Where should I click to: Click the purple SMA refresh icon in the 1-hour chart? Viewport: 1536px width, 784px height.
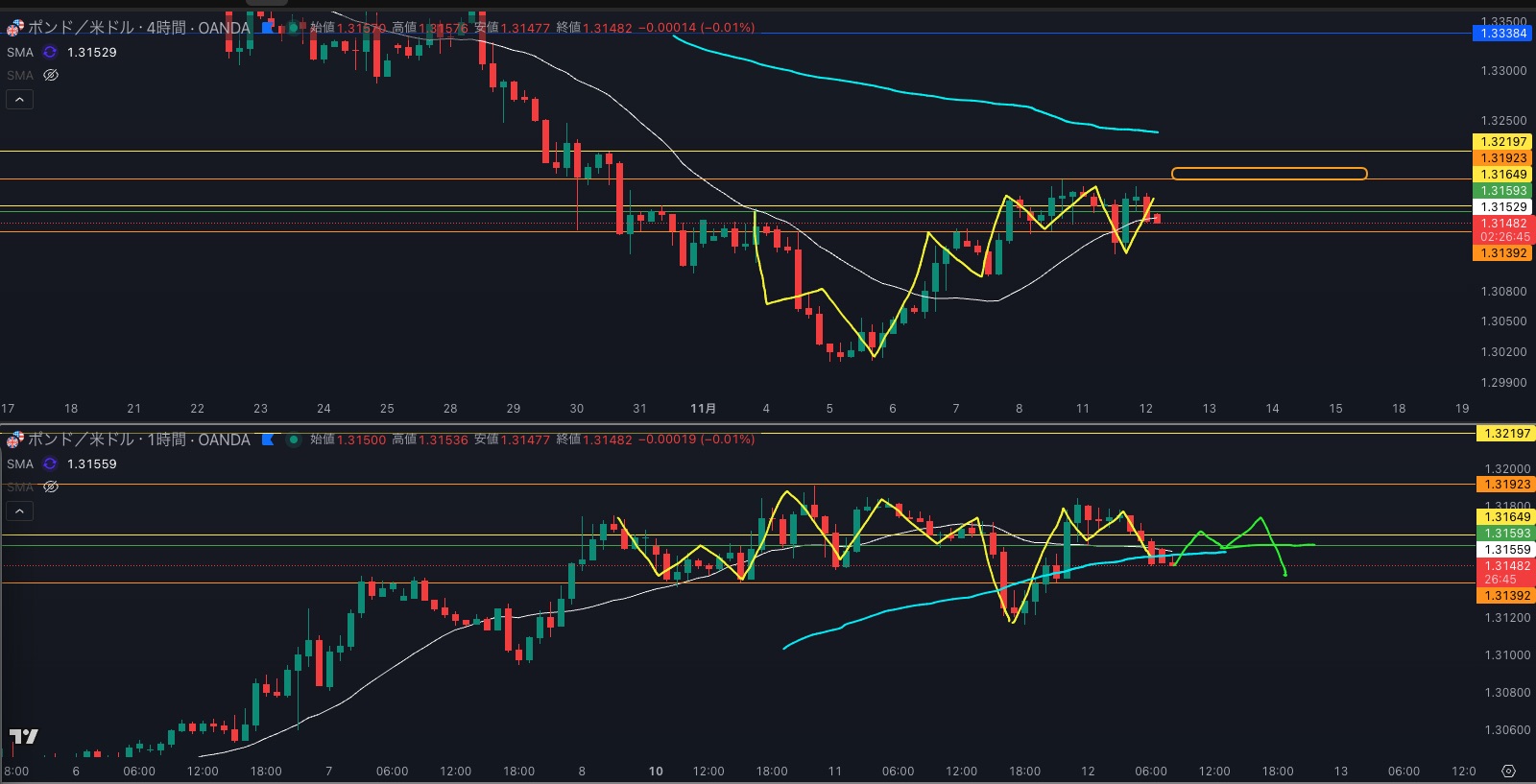(50, 463)
